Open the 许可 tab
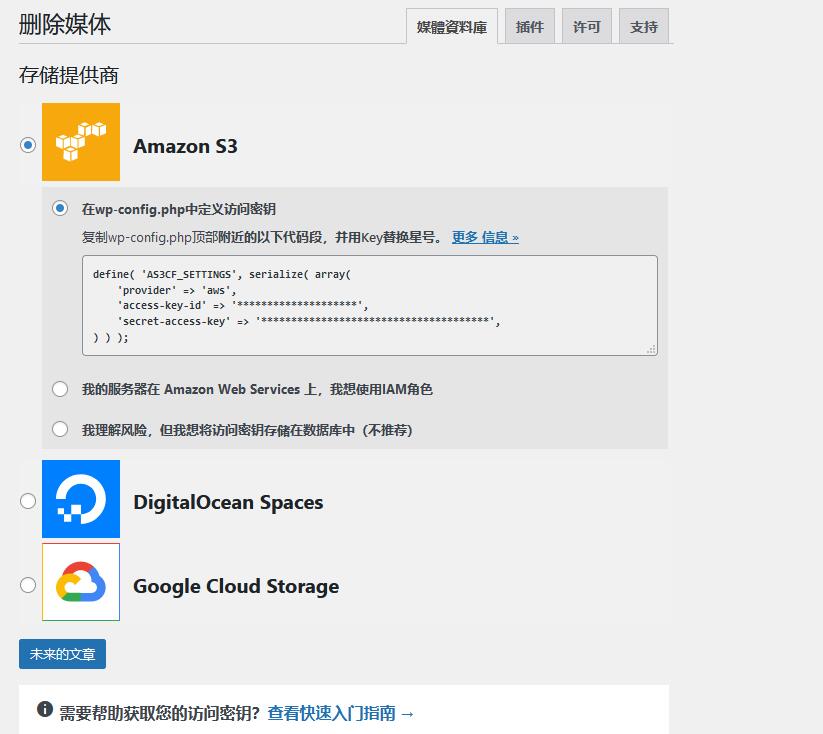 tap(587, 26)
